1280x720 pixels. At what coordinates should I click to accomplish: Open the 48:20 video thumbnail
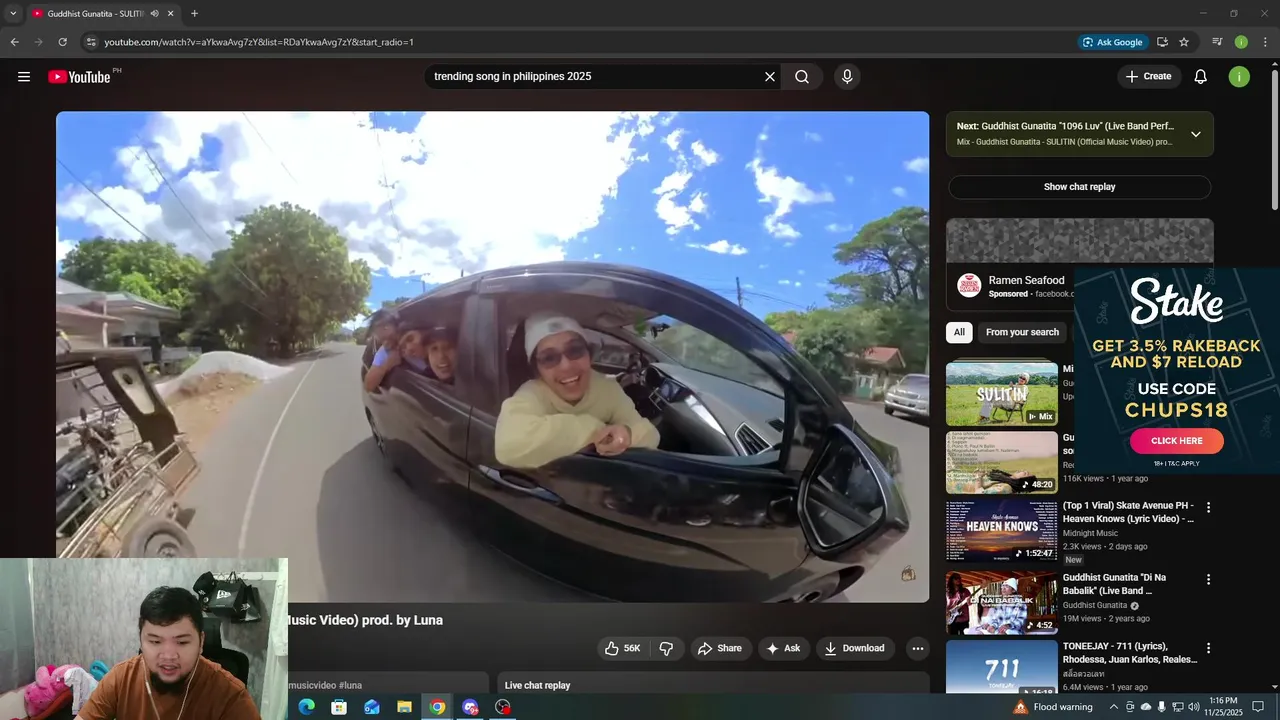coord(1002,463)
